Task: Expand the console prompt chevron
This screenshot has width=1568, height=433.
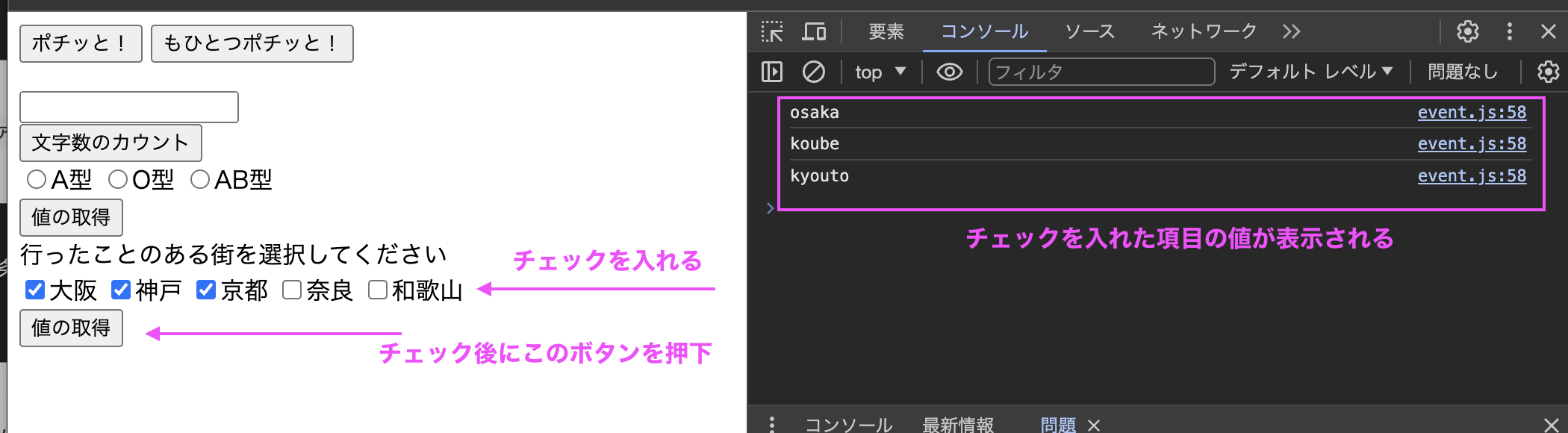Action: pos(770,208)
